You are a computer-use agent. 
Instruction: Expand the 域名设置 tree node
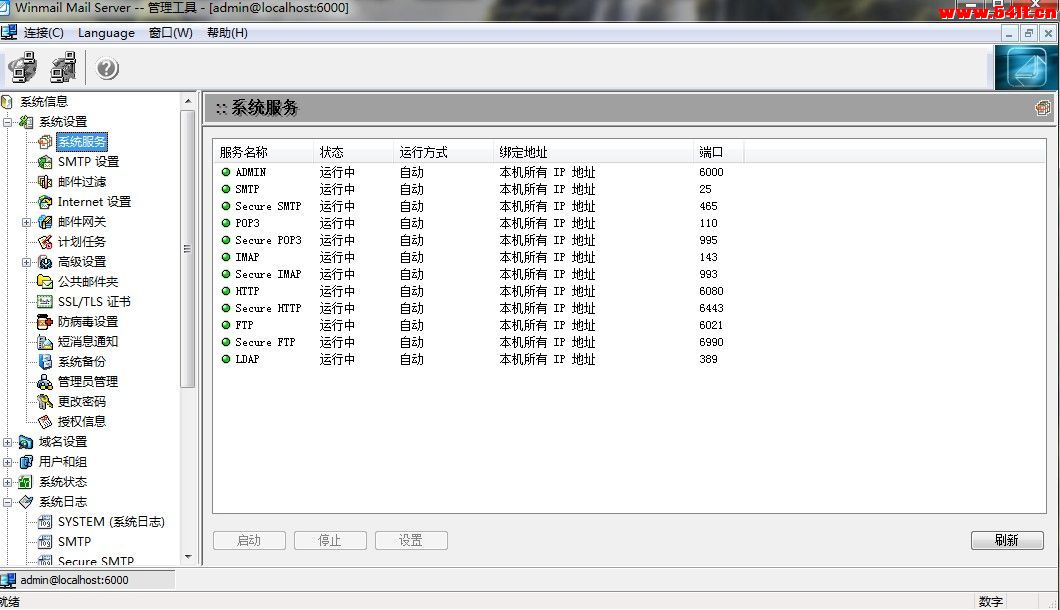(7, 442)
